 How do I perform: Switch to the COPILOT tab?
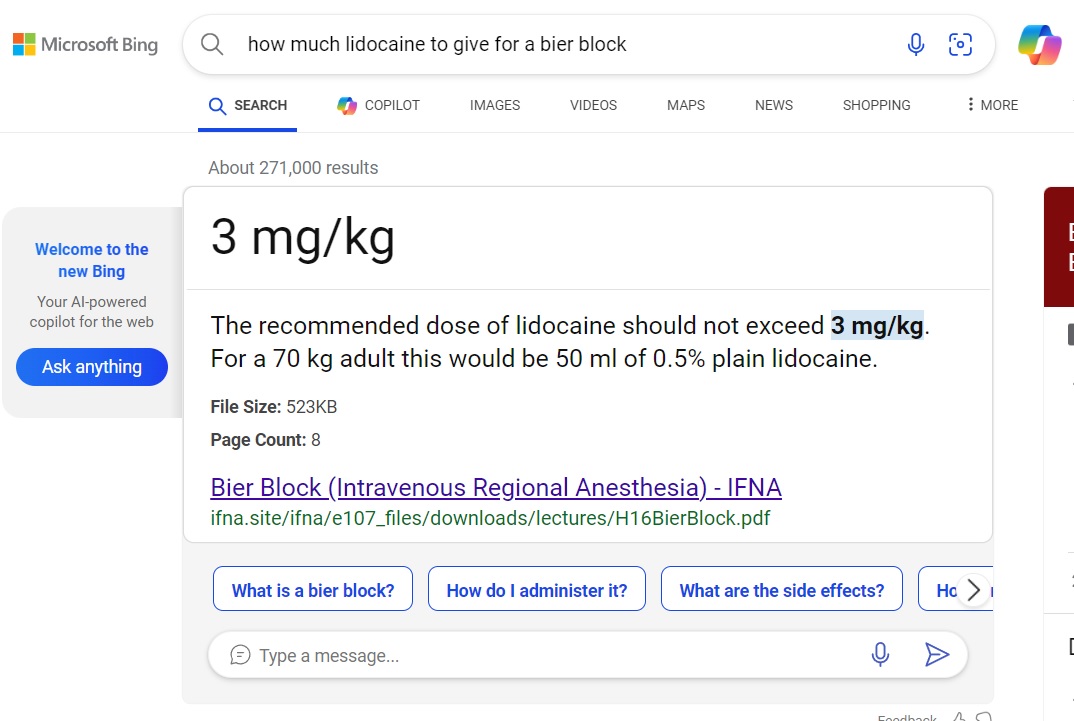click(x=379, y=105)
